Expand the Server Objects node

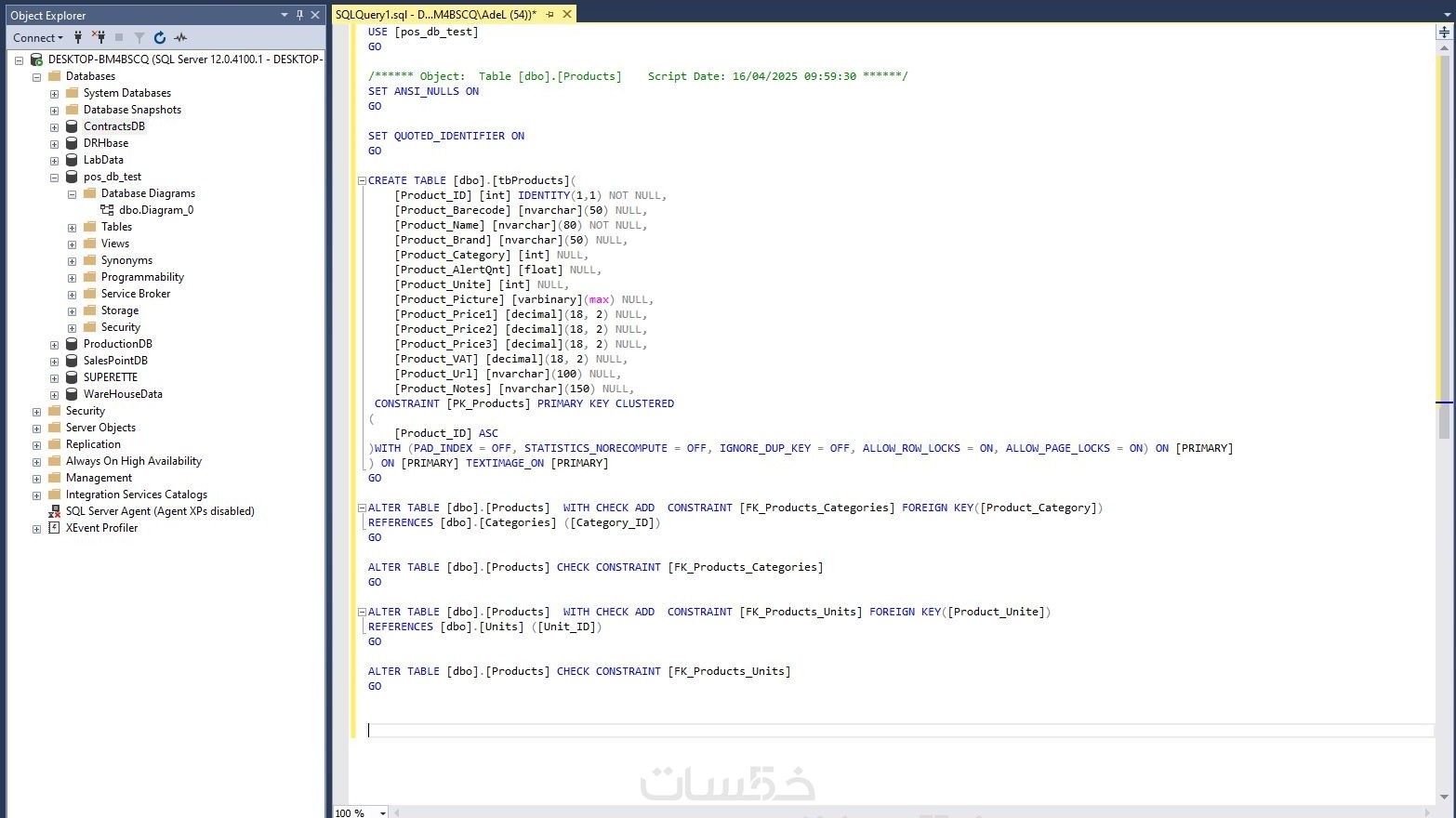[36, 428]
